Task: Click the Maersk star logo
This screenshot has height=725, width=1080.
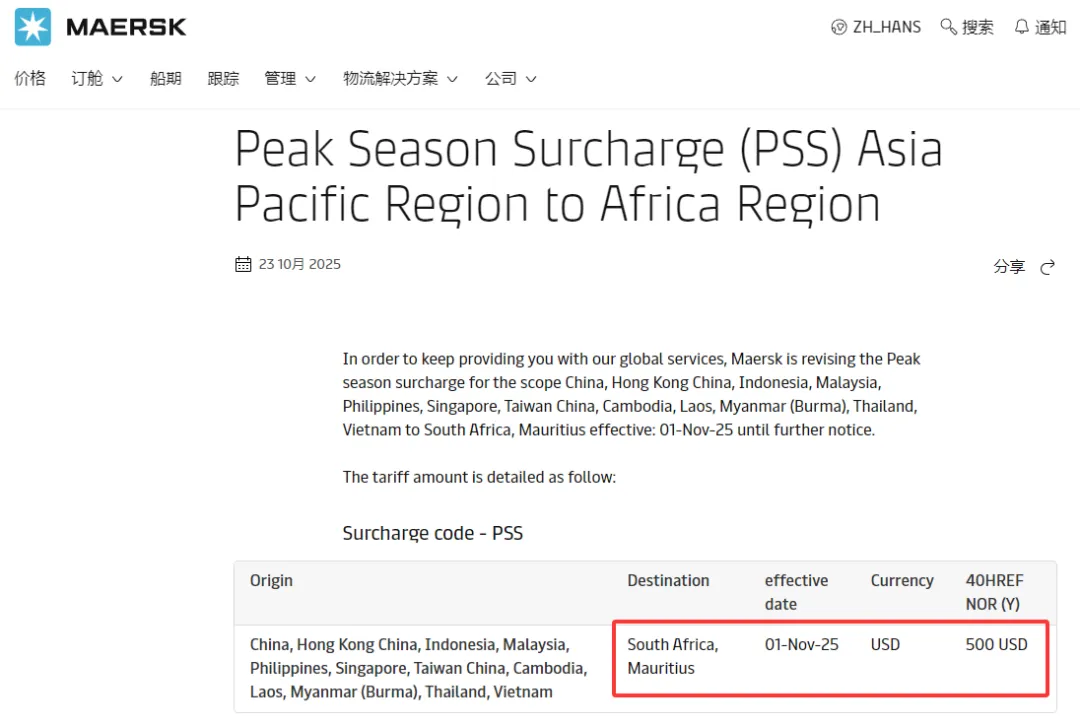Action: (31, 27)
